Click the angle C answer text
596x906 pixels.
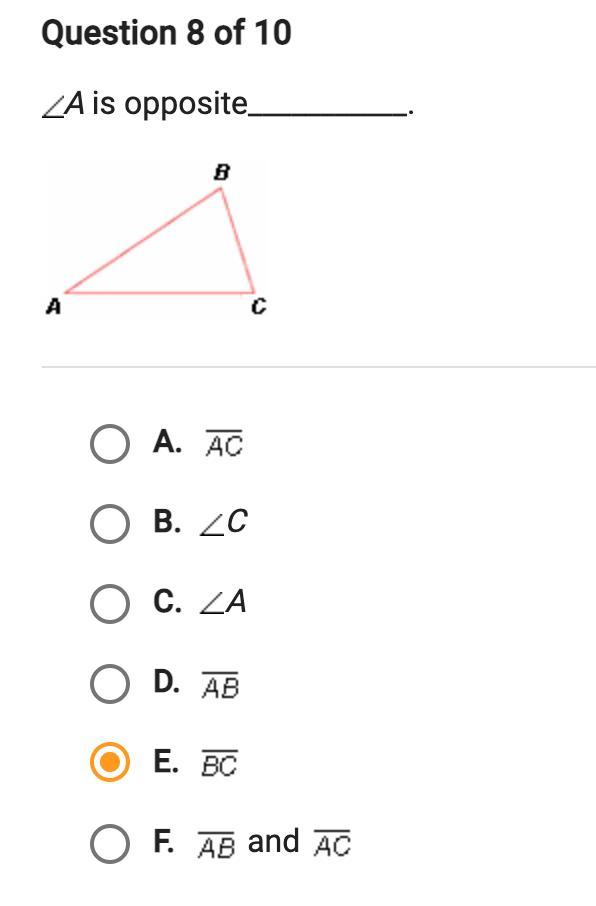pyautogui.click(x=223, y=522)
